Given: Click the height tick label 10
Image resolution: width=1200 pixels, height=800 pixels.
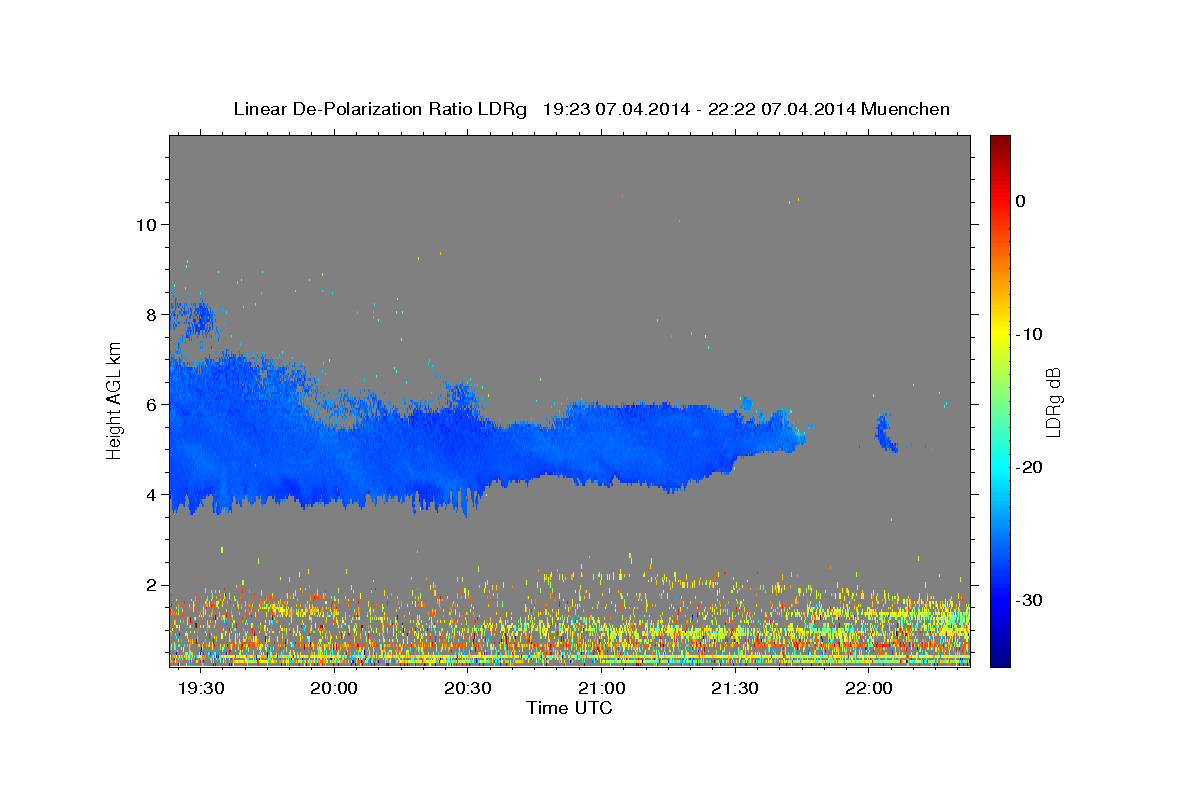Looking at the screenshot, I should click(146, 224).
